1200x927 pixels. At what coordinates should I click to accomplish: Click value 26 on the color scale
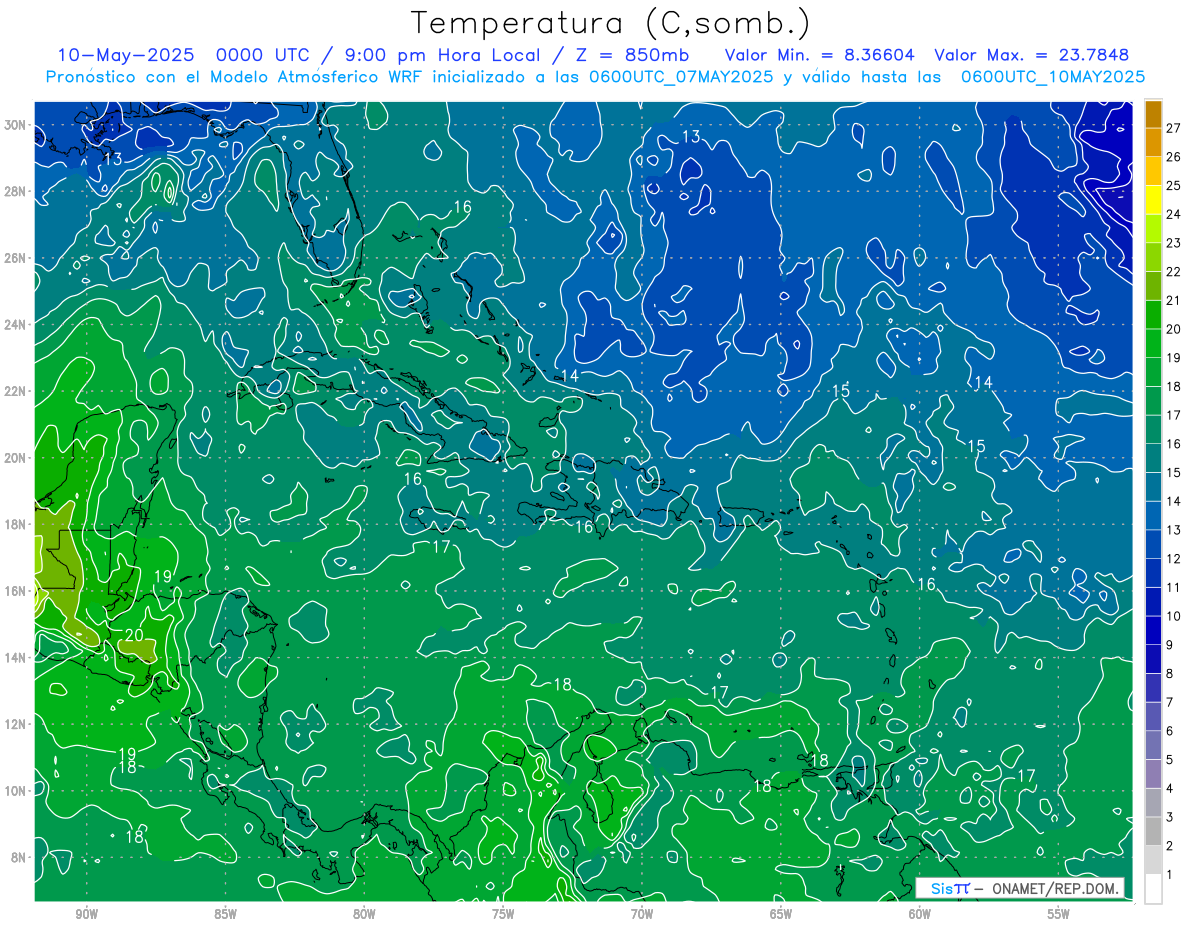[1174, 156]
